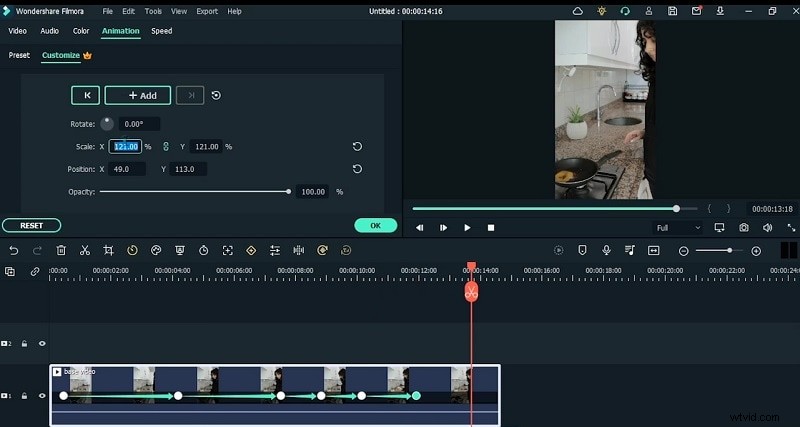
Task: Reset the Scale values
Action: coord(357,146)
